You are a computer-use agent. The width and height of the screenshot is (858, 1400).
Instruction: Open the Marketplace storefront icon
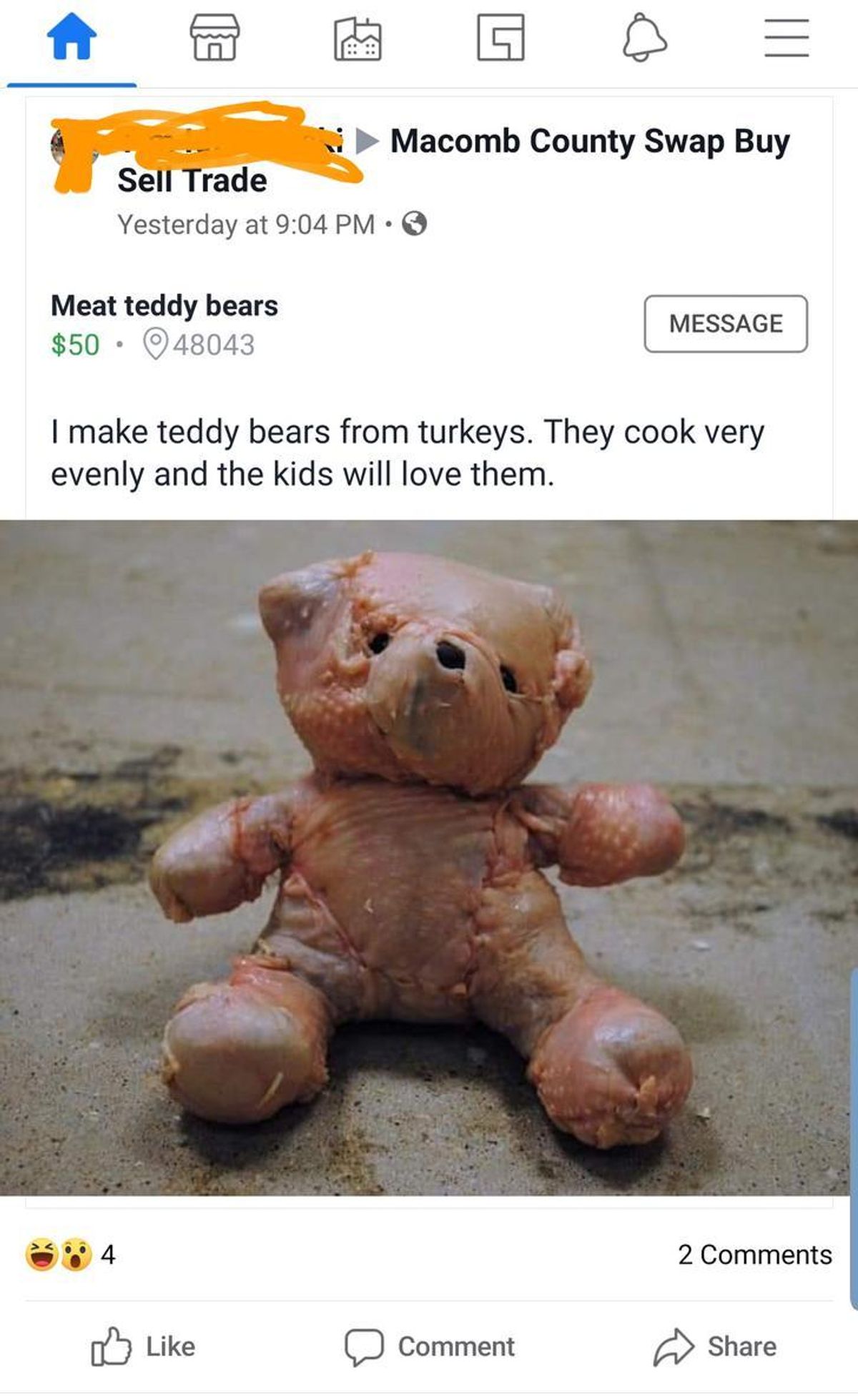[x=214, y=37]
